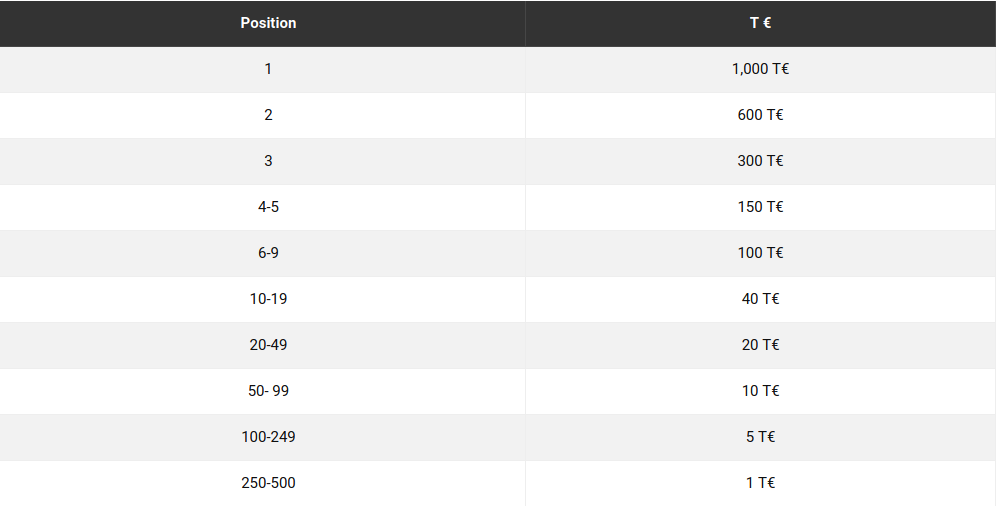This screenshot has height=506, width=997.
Task: Select the 150 T€ prize cell
Action: click(760, 207)
